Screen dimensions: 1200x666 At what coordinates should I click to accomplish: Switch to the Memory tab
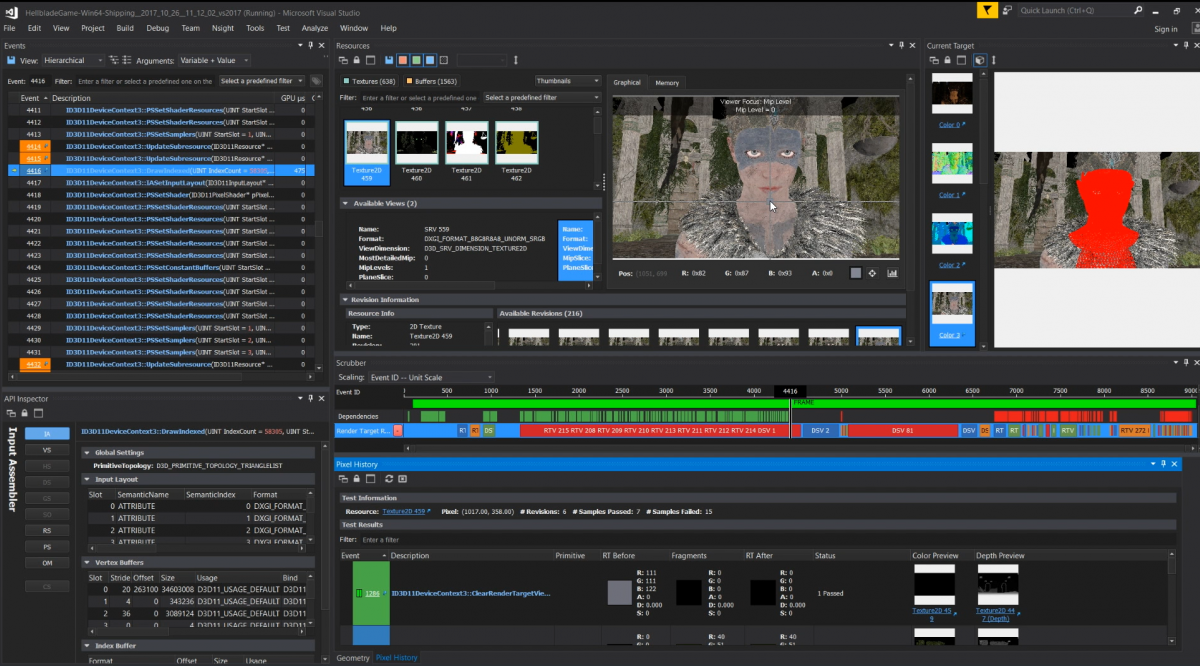(x=667, y=82)
